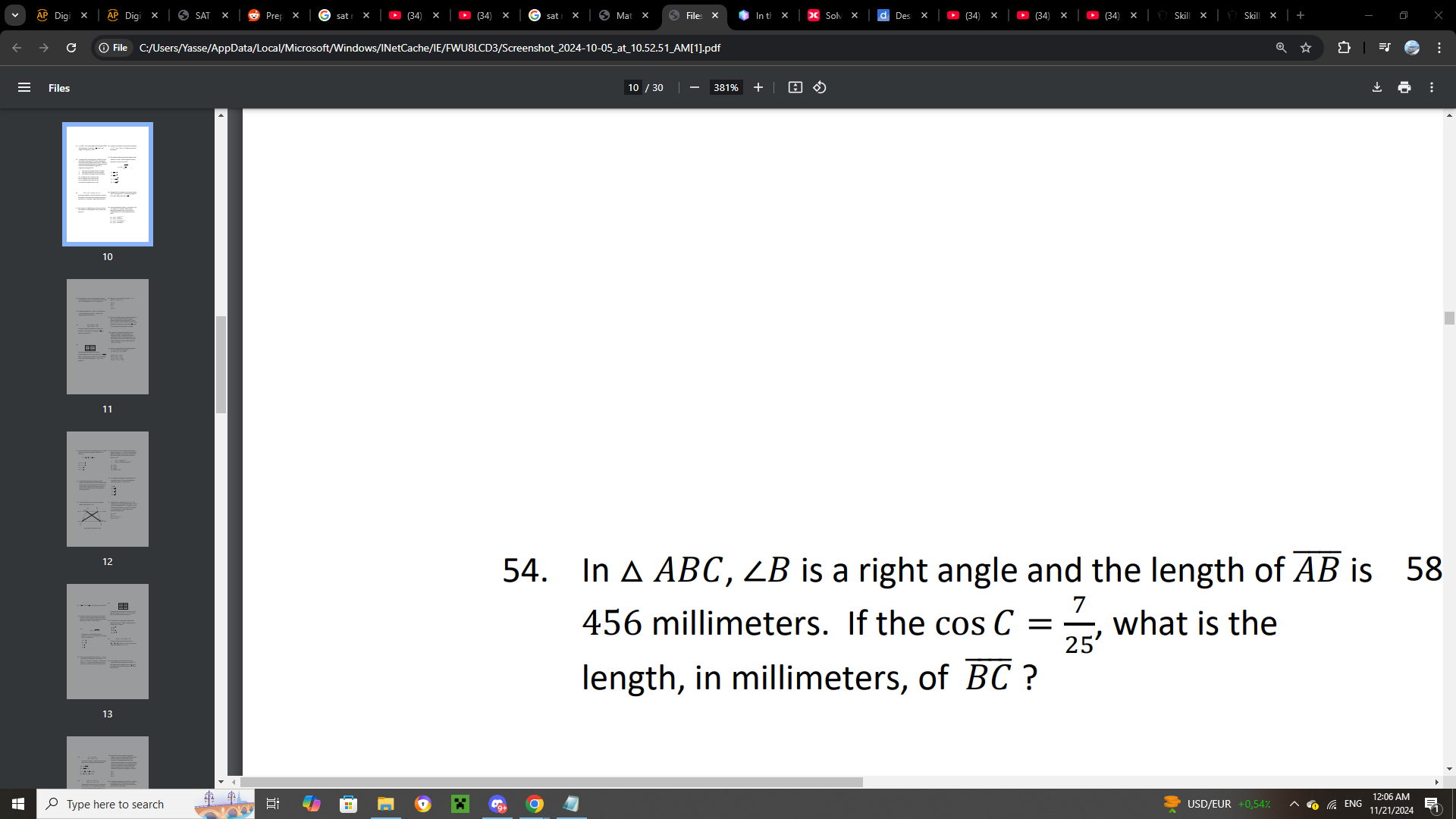
Task: Open the media control icon
Action: point(1385,48)
